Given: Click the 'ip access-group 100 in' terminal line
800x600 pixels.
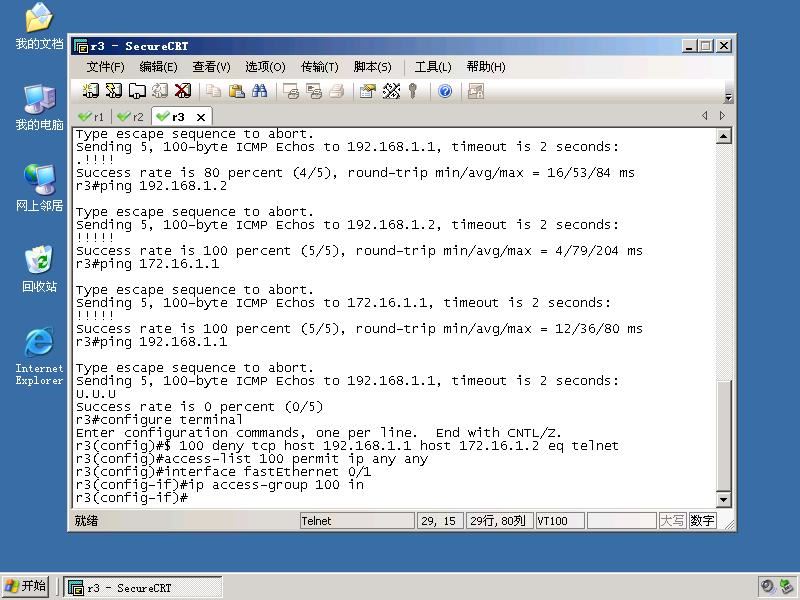Looking at the screenshot, I should [x=219, y=485].
